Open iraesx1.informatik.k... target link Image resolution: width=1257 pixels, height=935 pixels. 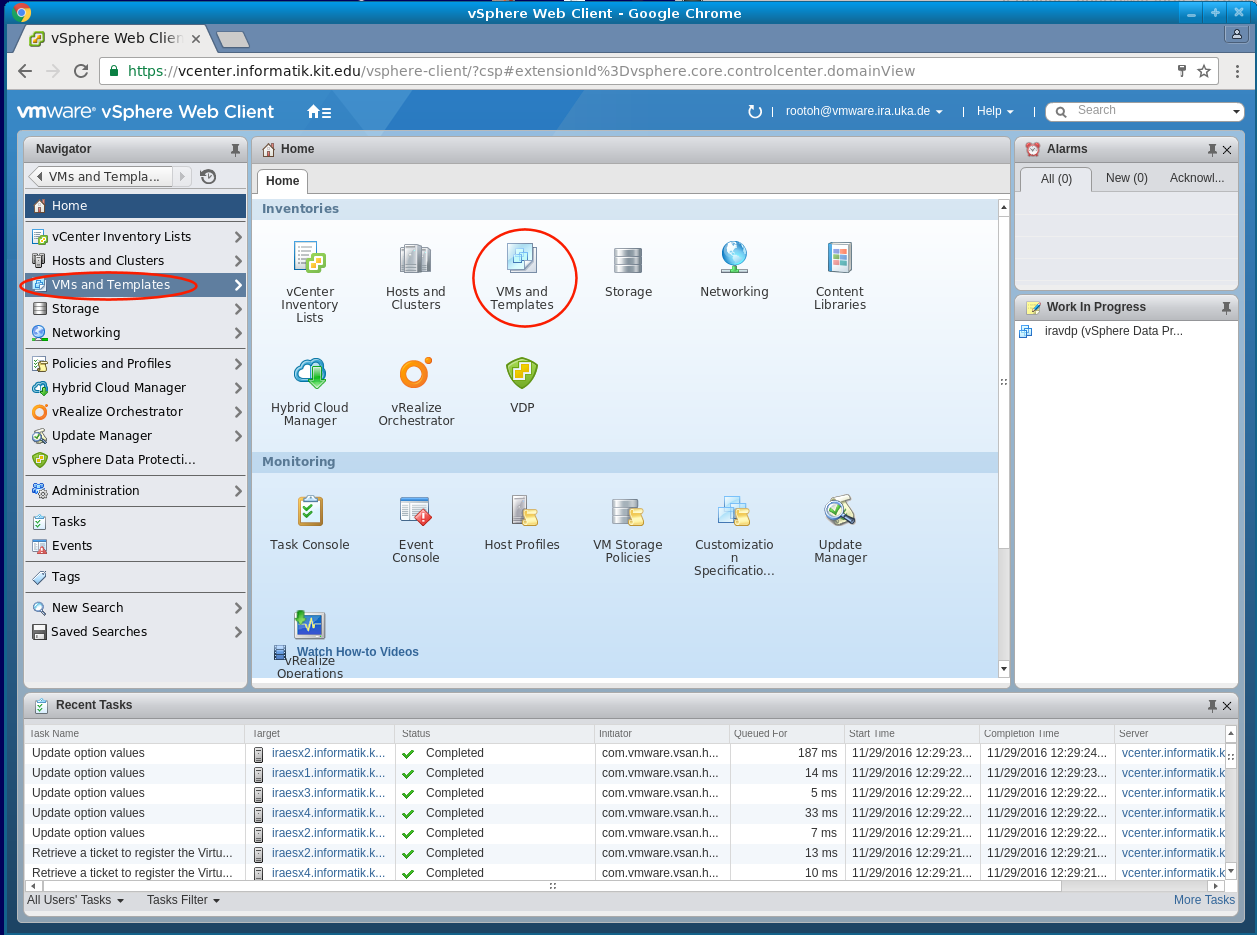[328, 773]
